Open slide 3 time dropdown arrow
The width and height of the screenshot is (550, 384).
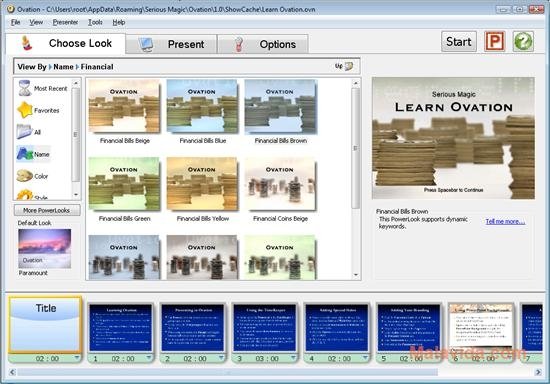[294, 358]
